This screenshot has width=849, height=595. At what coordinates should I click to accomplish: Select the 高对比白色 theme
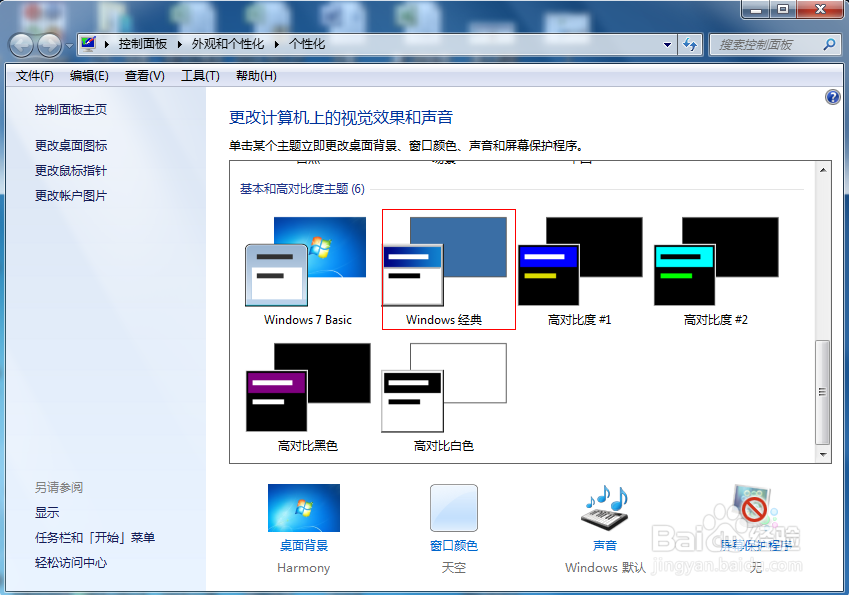click(443, 396)
